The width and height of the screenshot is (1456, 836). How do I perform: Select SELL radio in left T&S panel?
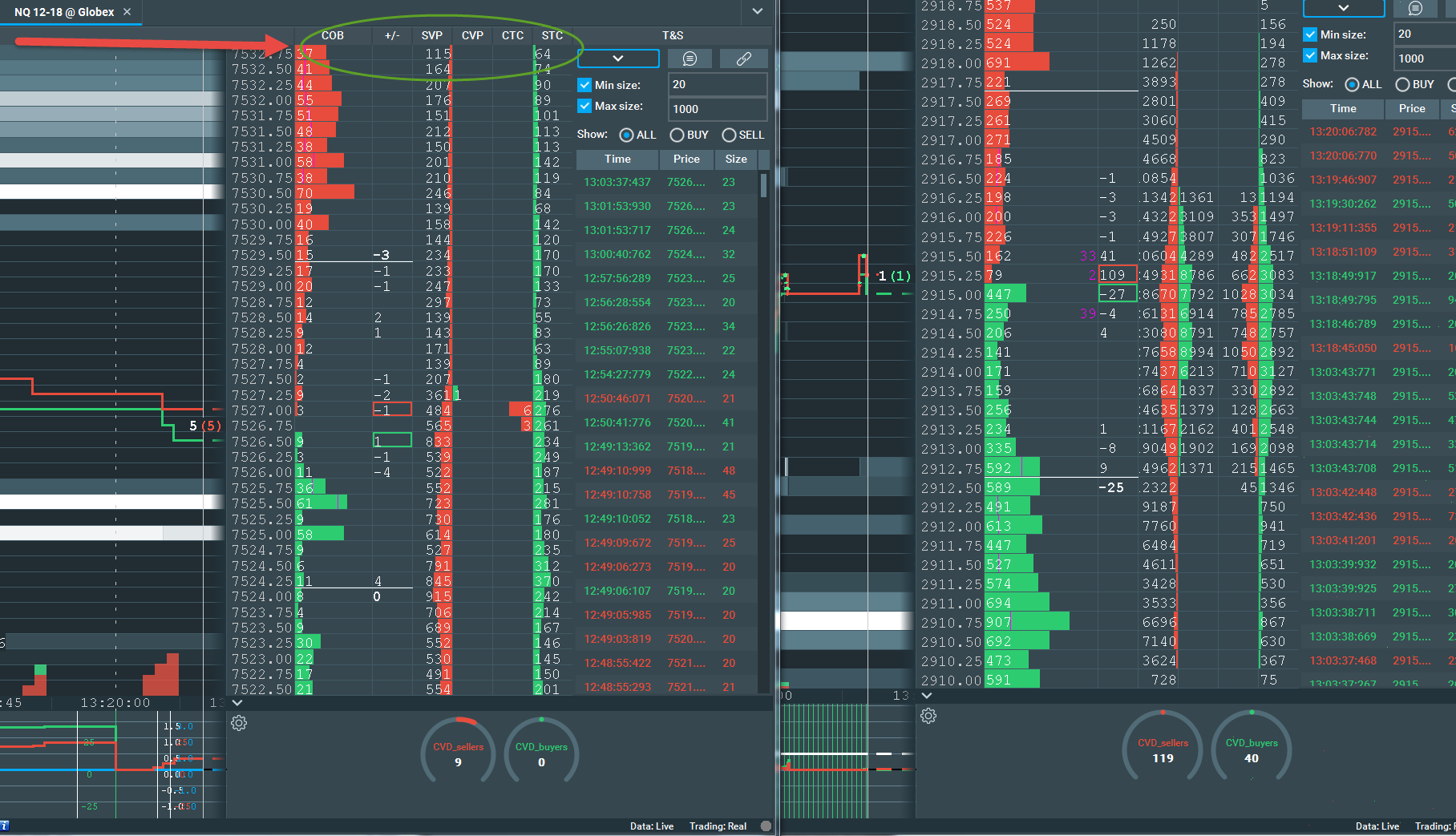[729, 135]
